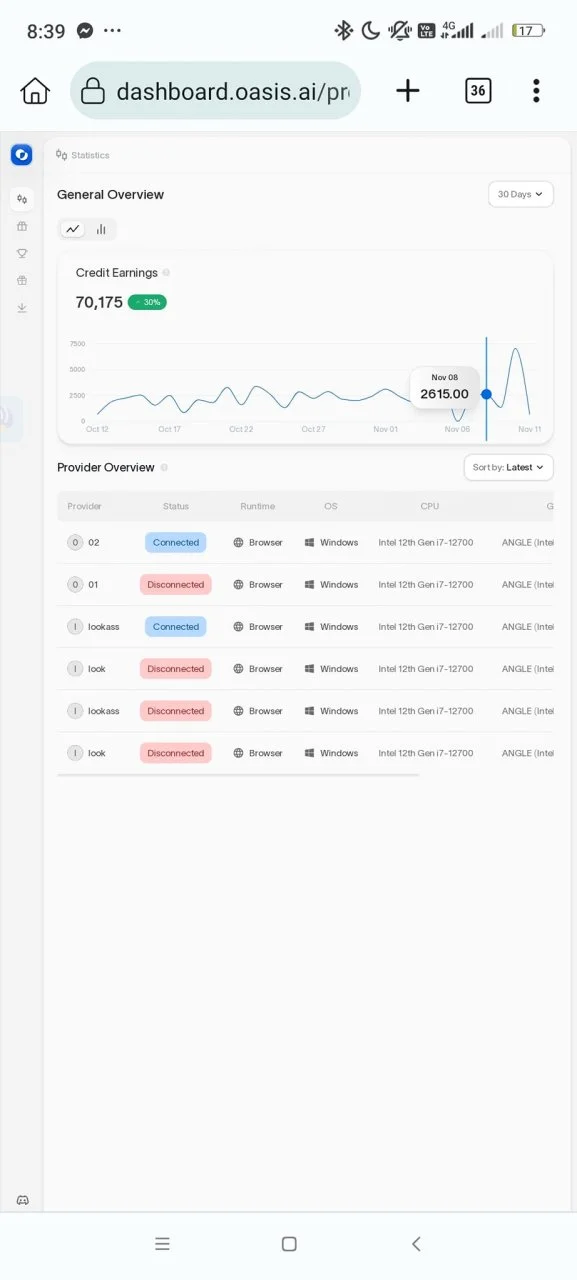Click the Disconnected status of last look row
The image size is (577, 1280).
[176, 753]
